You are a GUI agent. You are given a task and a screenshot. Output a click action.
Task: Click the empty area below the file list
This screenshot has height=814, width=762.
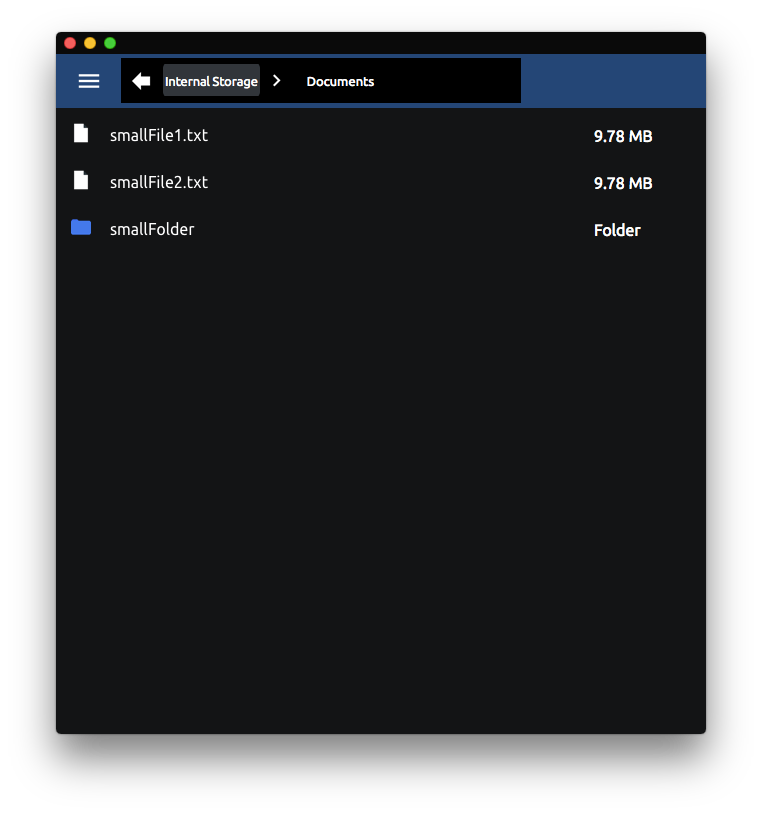click(380, 480)
